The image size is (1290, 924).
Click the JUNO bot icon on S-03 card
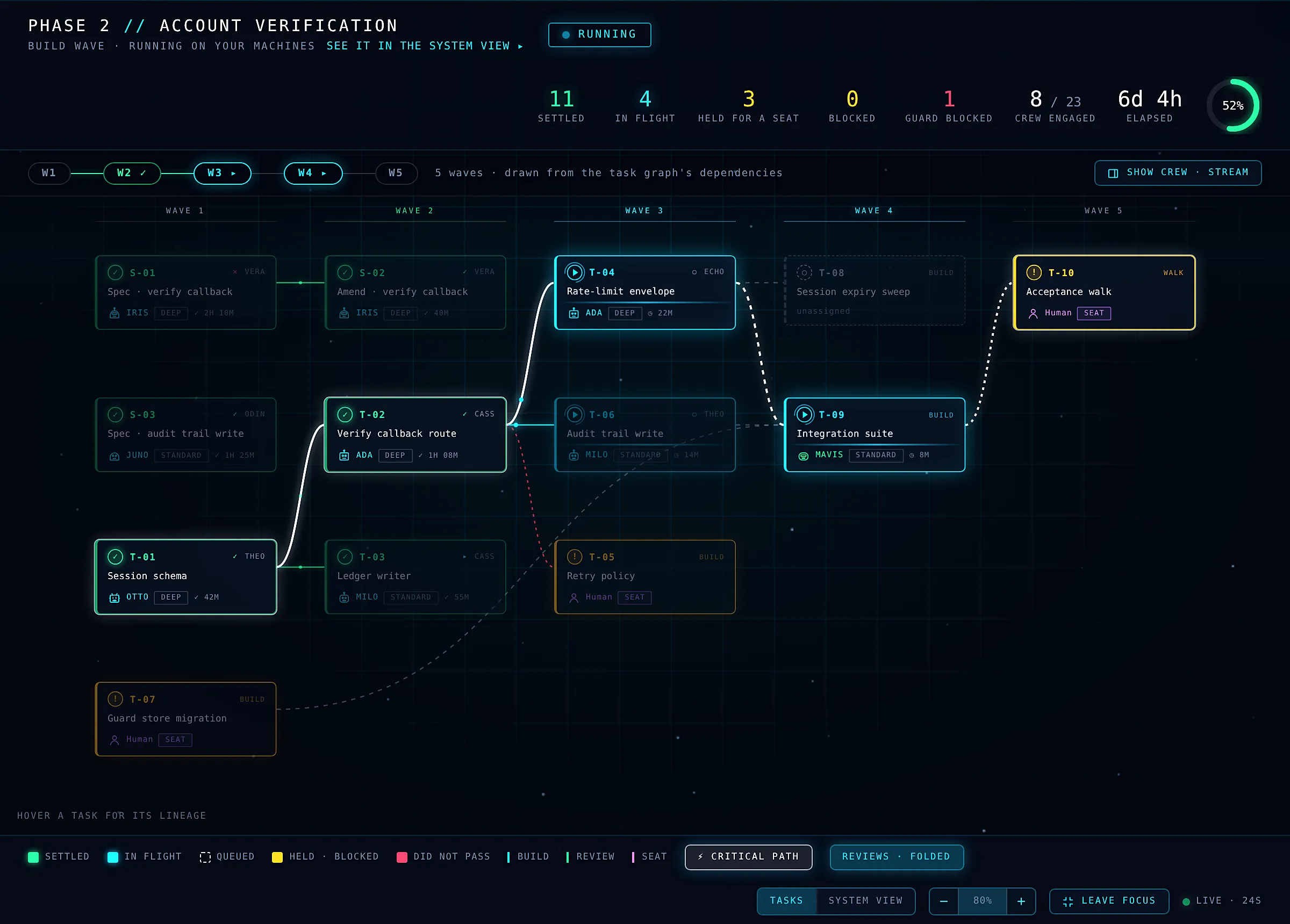[x=114, y=456]
